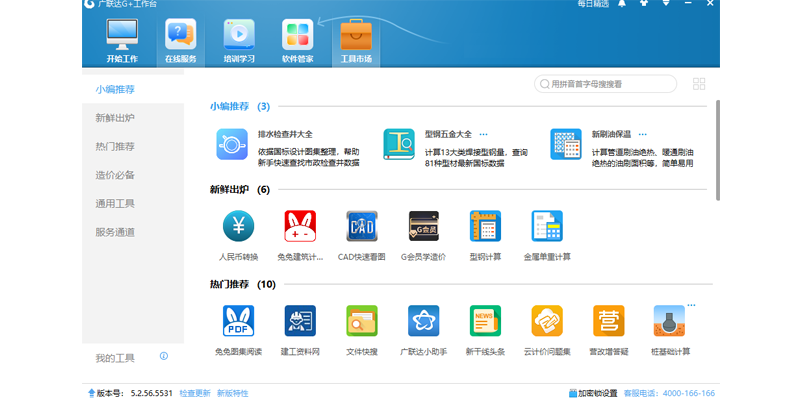This screenshot has height=400, width=800.
Task: Open the title bar dropdown menu arrow
Action: [x=666, y=4]
